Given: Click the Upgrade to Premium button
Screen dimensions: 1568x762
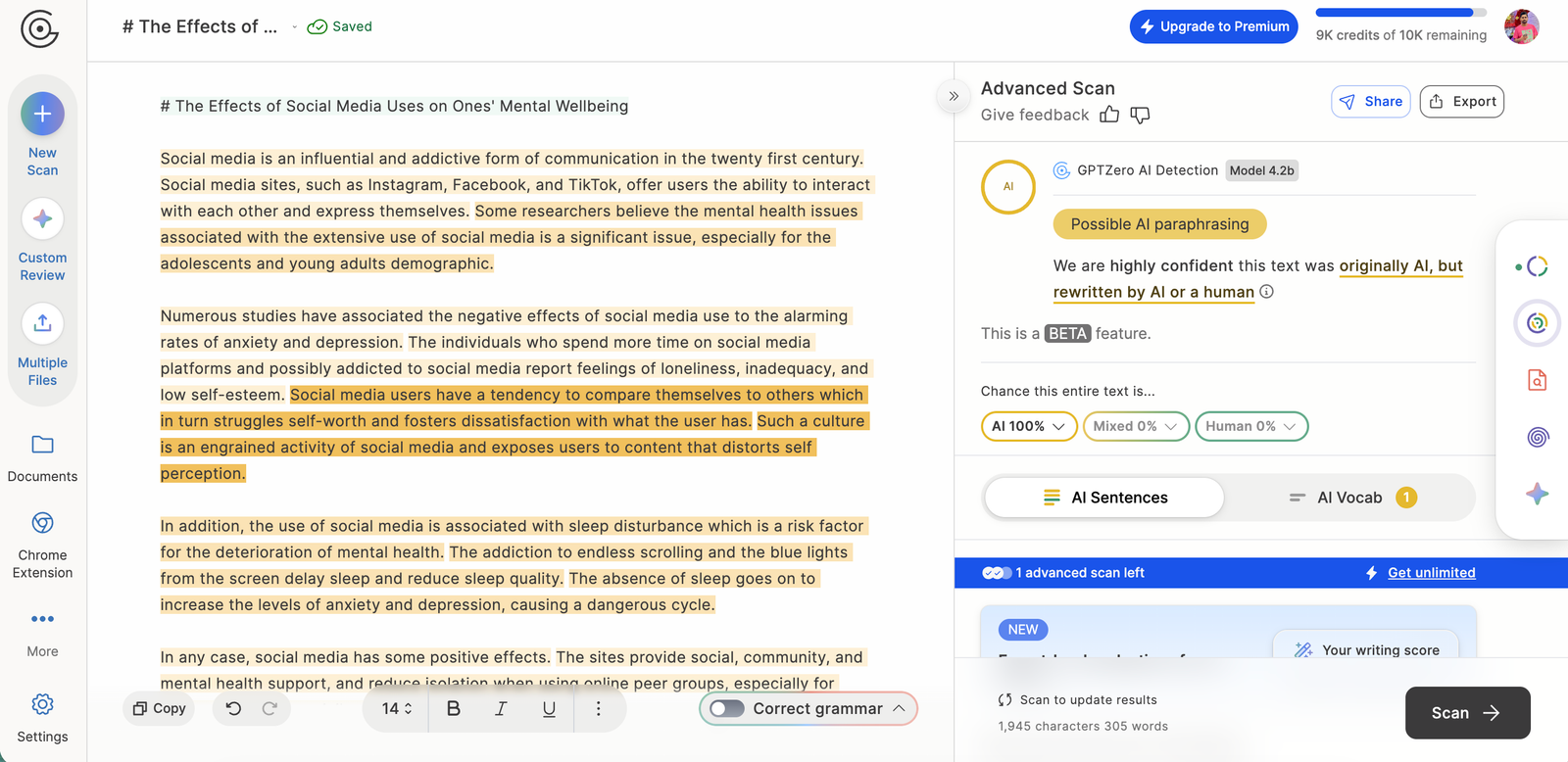Looking at the screenshot, I should (1213, 26).
